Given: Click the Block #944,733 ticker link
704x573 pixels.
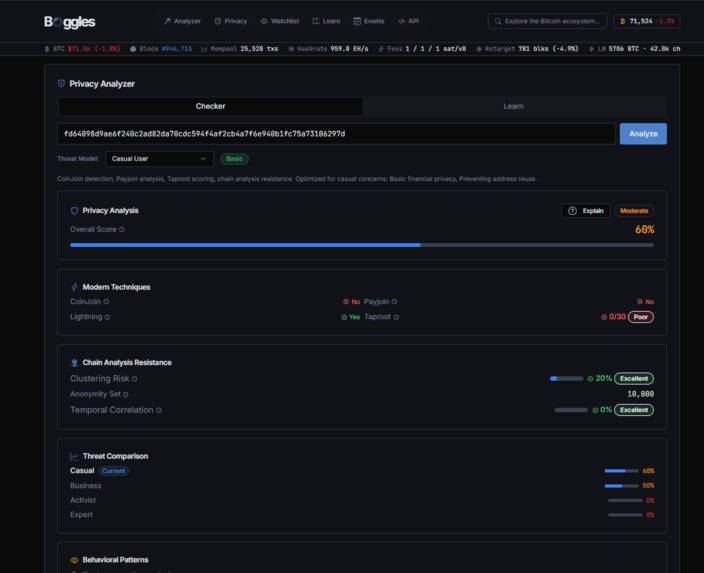Looking at the screenshot, I should 161,48.
